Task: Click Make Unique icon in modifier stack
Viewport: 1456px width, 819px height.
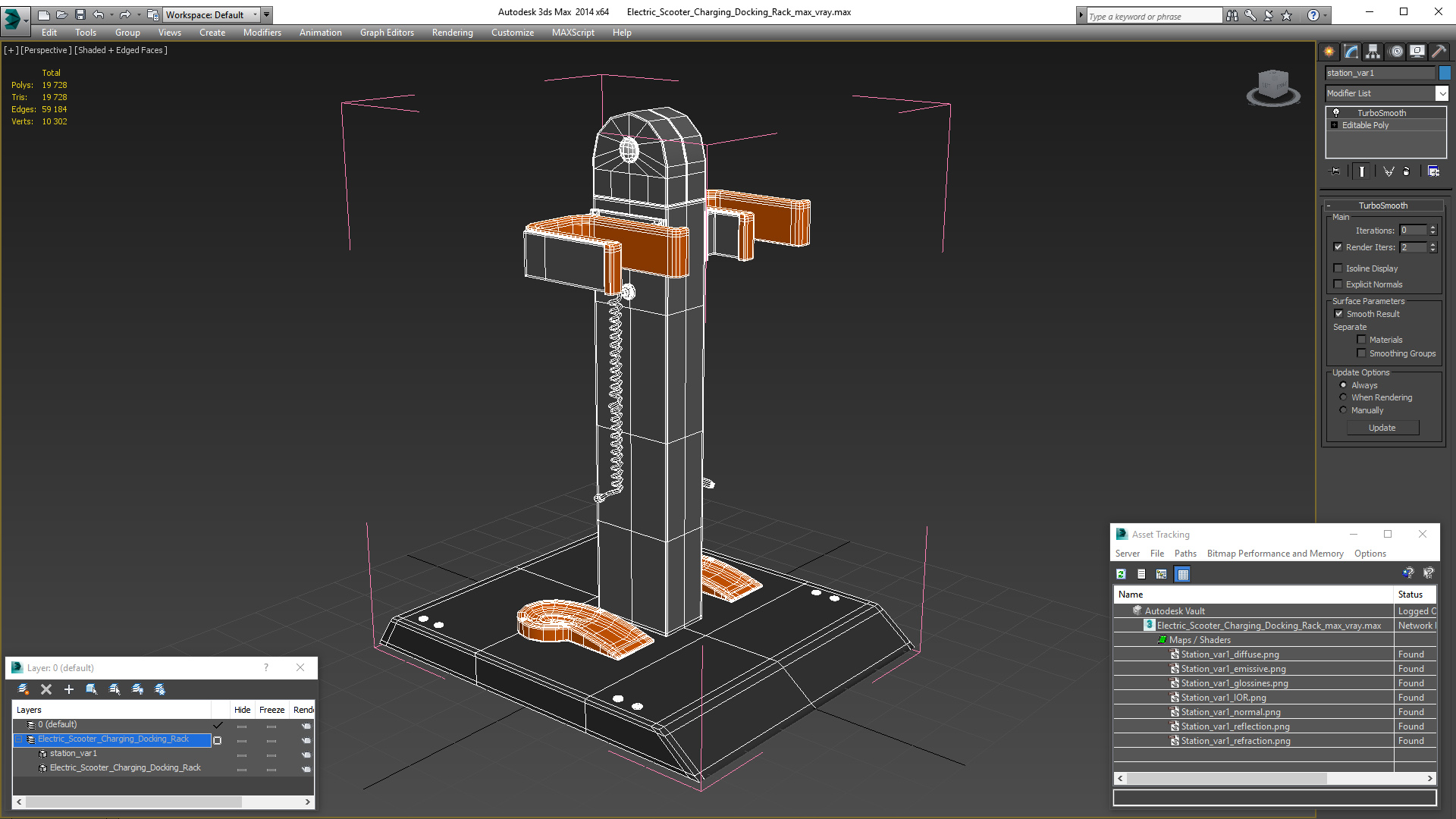Action: [x=1389, y=171]
